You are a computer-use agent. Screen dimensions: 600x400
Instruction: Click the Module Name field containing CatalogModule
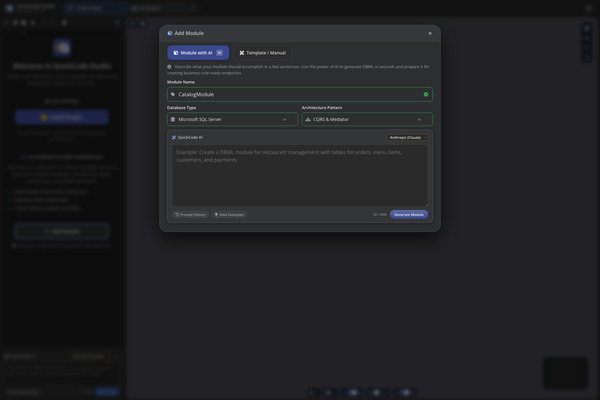click(x=300, y=95)
